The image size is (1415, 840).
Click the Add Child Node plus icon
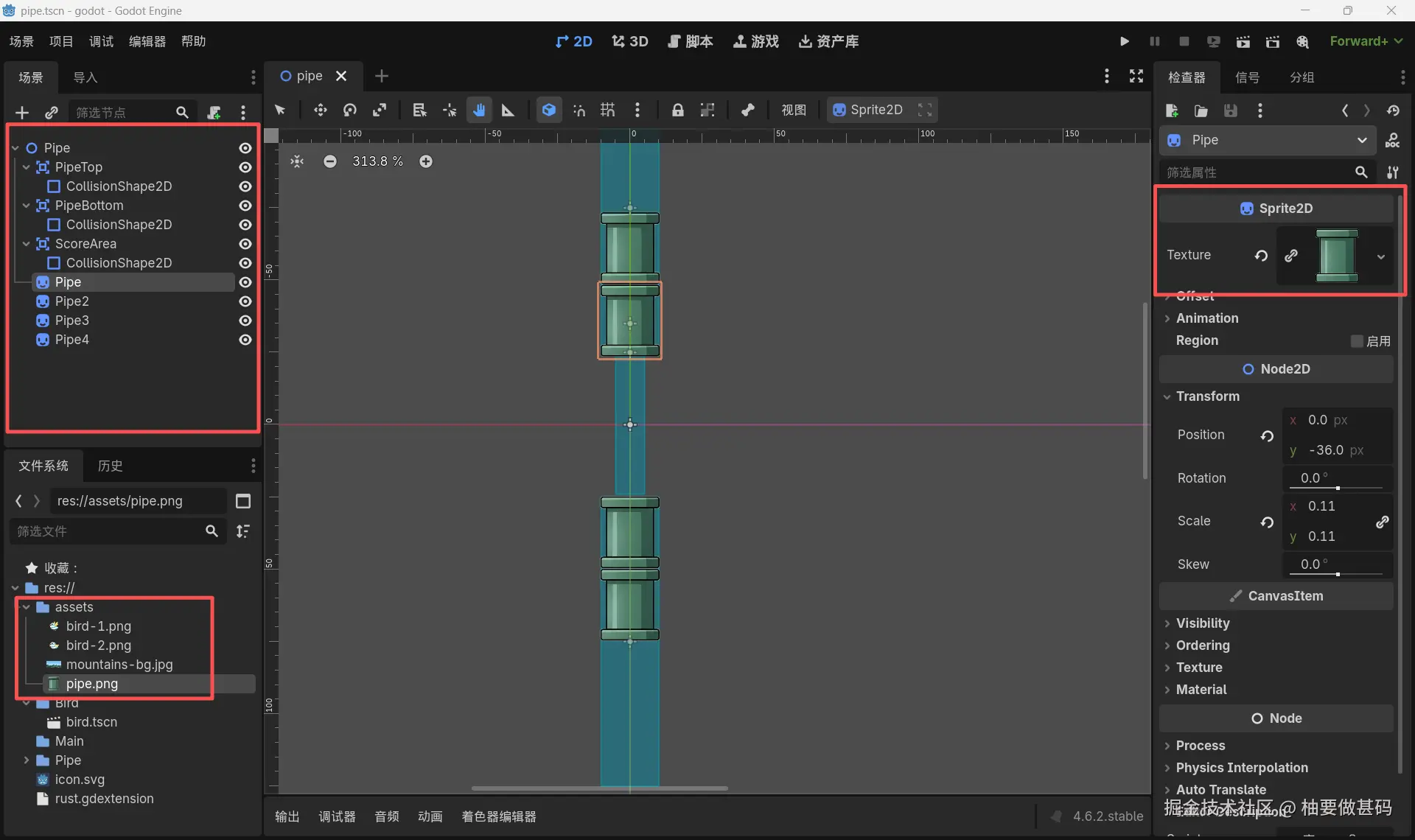[21, 112]
